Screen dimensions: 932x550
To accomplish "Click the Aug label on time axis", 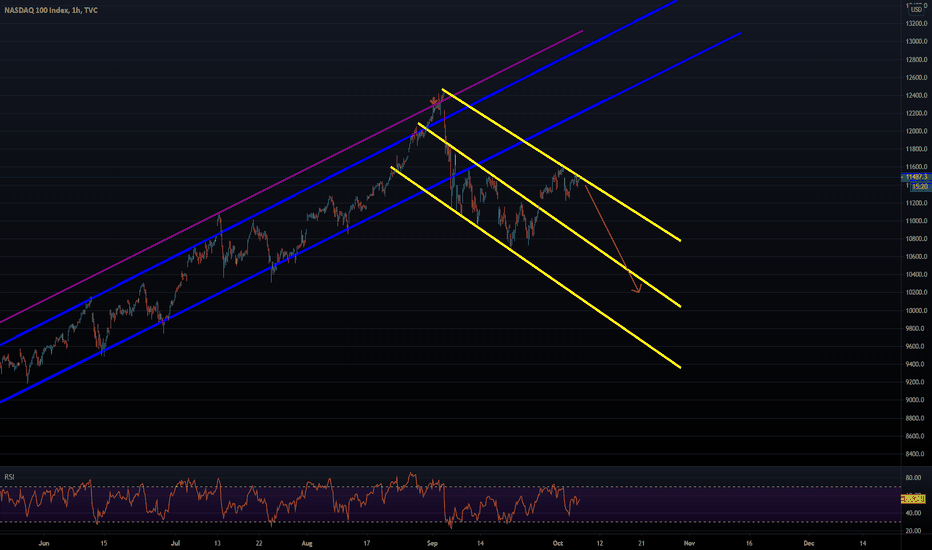I will click(x=307, y=543).
